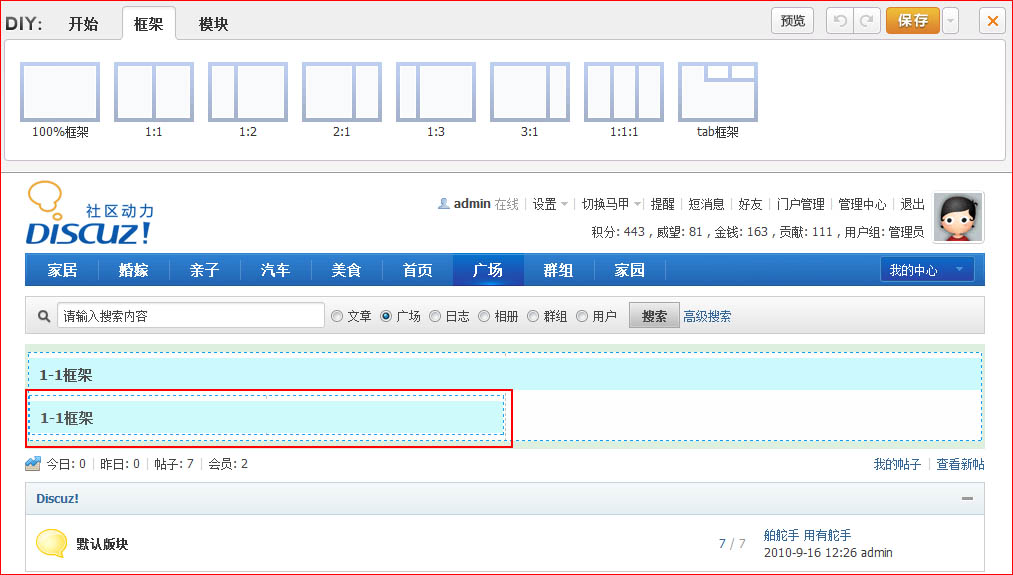The width and height of the screenshot is (1013, 575).
Task: Open the 设置 dropdown in user bar
Action: [550, 204]
